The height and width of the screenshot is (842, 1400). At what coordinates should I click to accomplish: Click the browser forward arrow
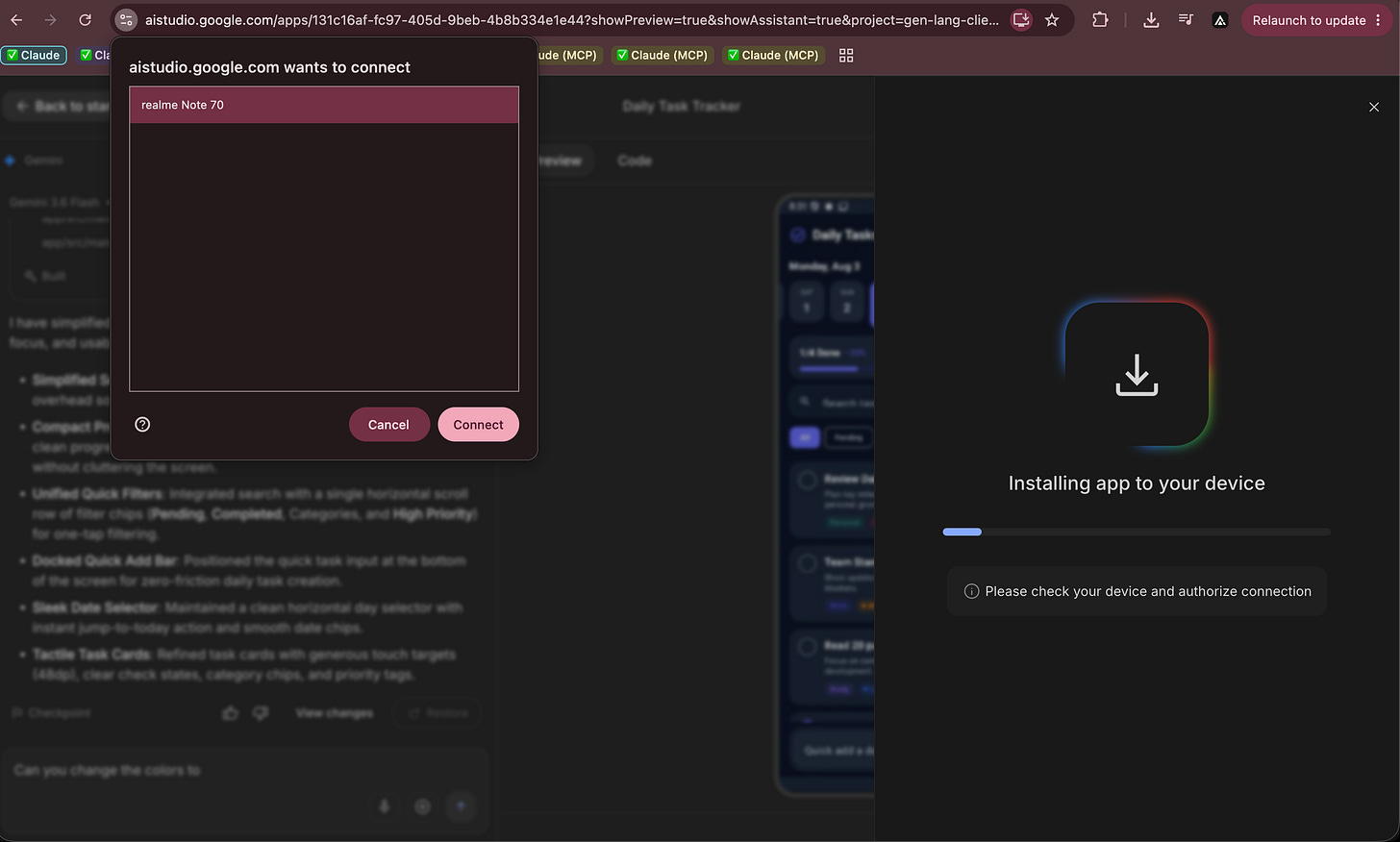pyautogui.click(x=50, y=20)
